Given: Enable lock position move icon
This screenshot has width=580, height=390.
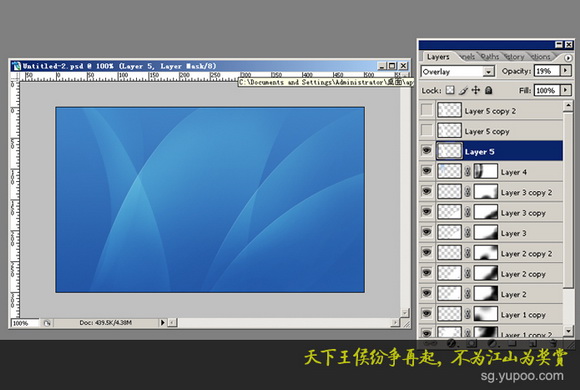Looking at the screenshot, I should pos(476,90).
